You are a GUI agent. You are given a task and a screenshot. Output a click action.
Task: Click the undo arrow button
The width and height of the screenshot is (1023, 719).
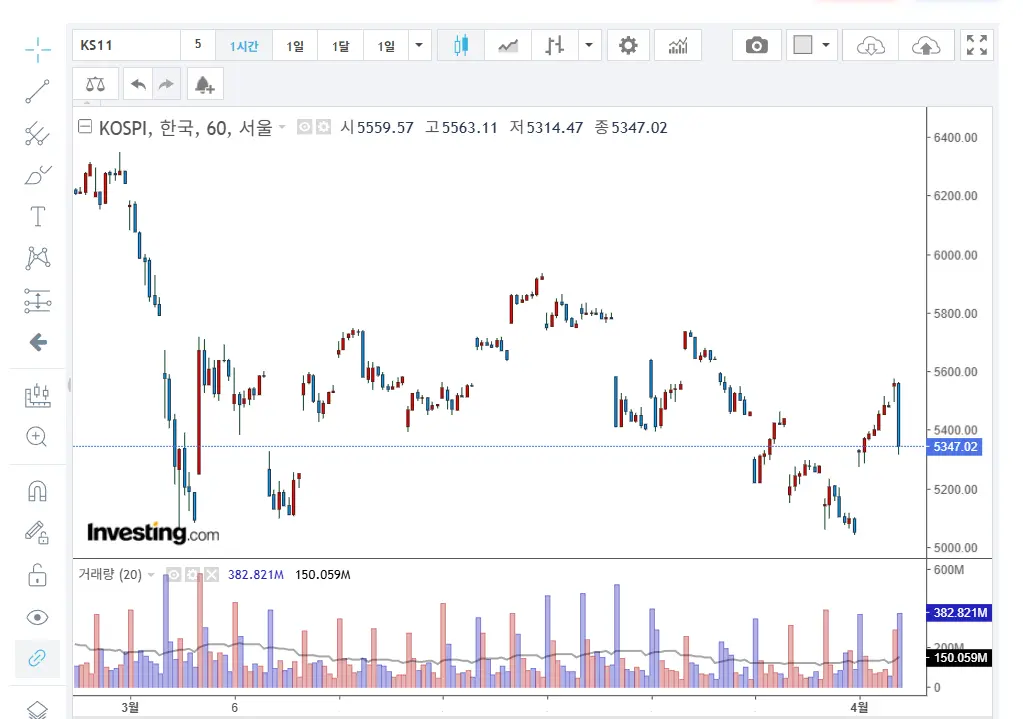coord(138,85)
